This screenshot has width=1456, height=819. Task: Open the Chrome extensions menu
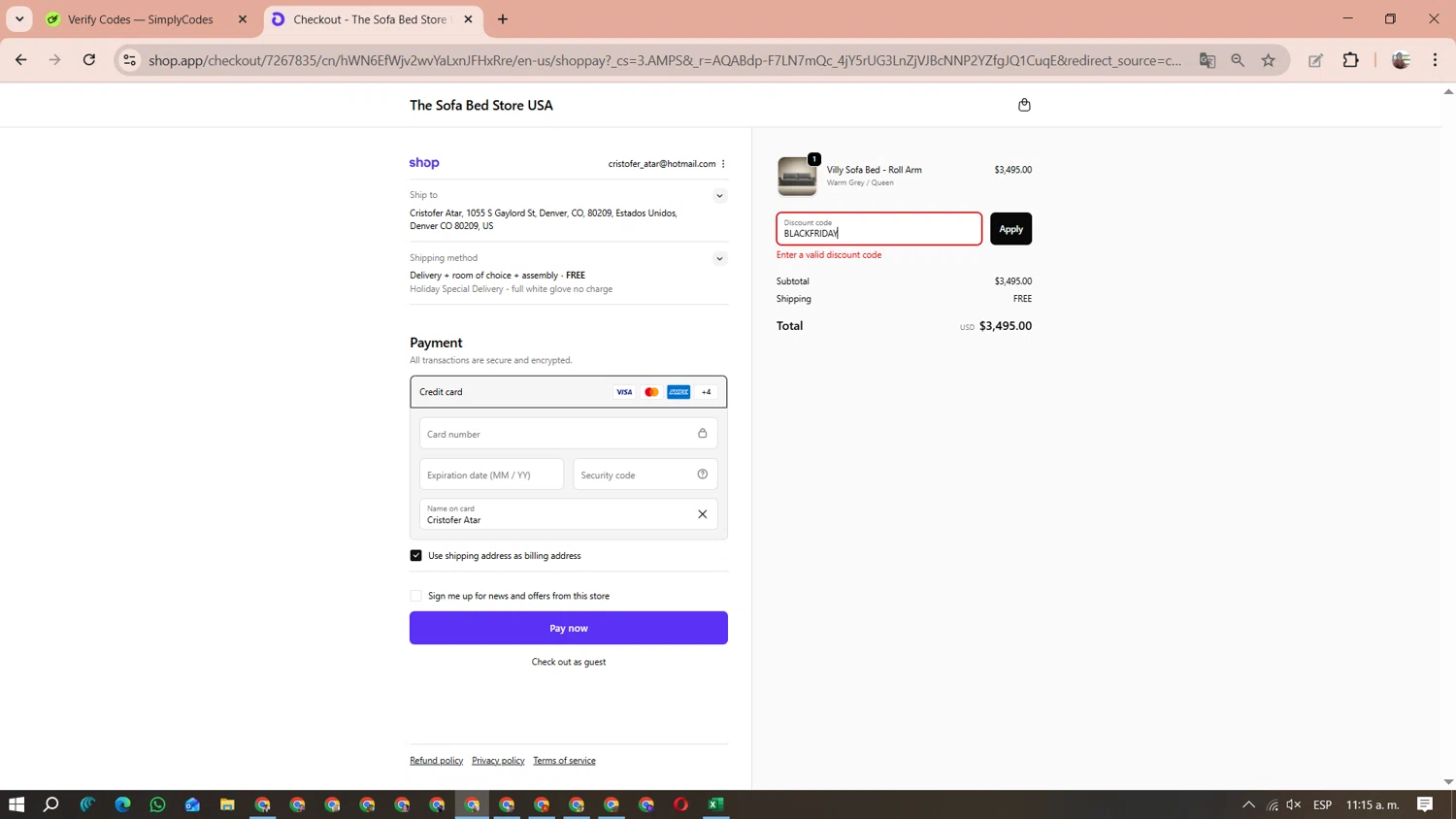coord(1351,60)
